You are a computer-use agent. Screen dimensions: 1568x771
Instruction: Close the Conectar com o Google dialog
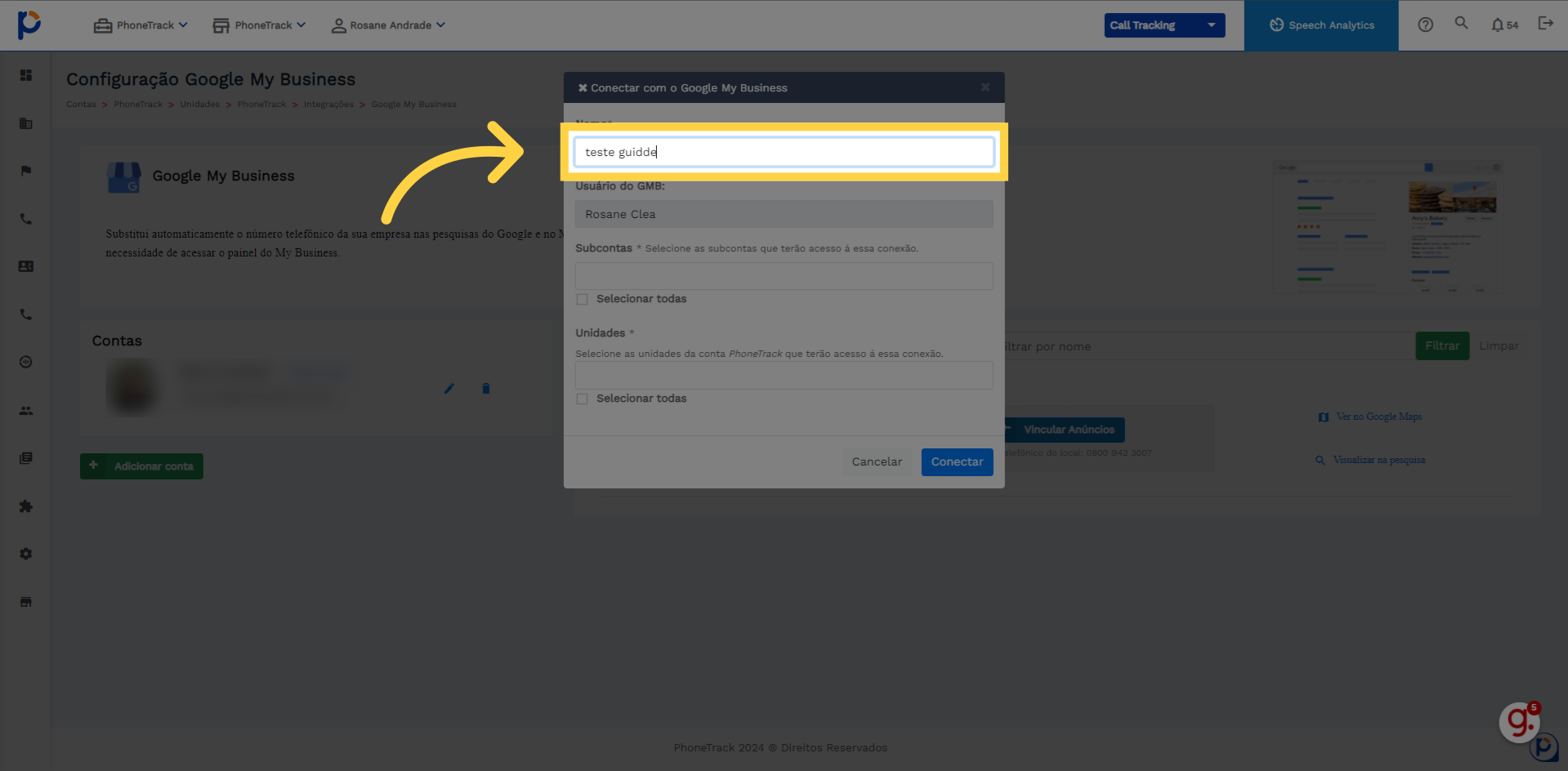point(985,87)
